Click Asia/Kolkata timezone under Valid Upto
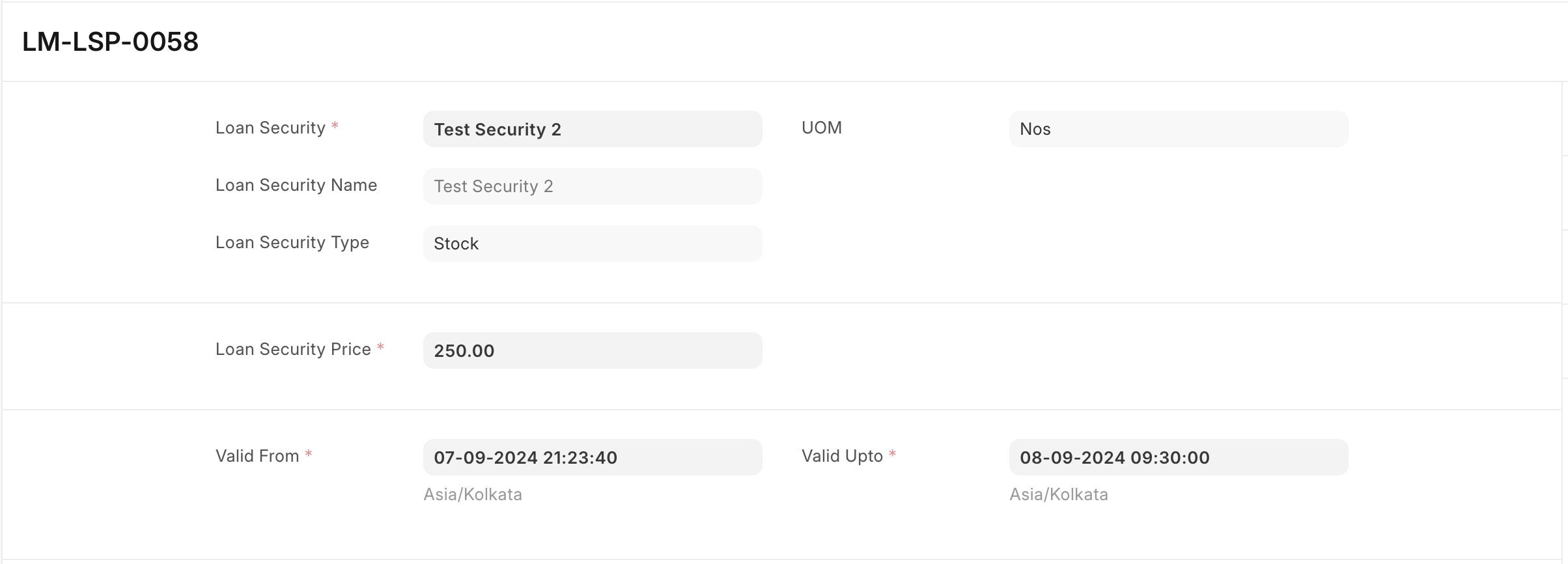Screen dimensions: 1568x564 1059,495
